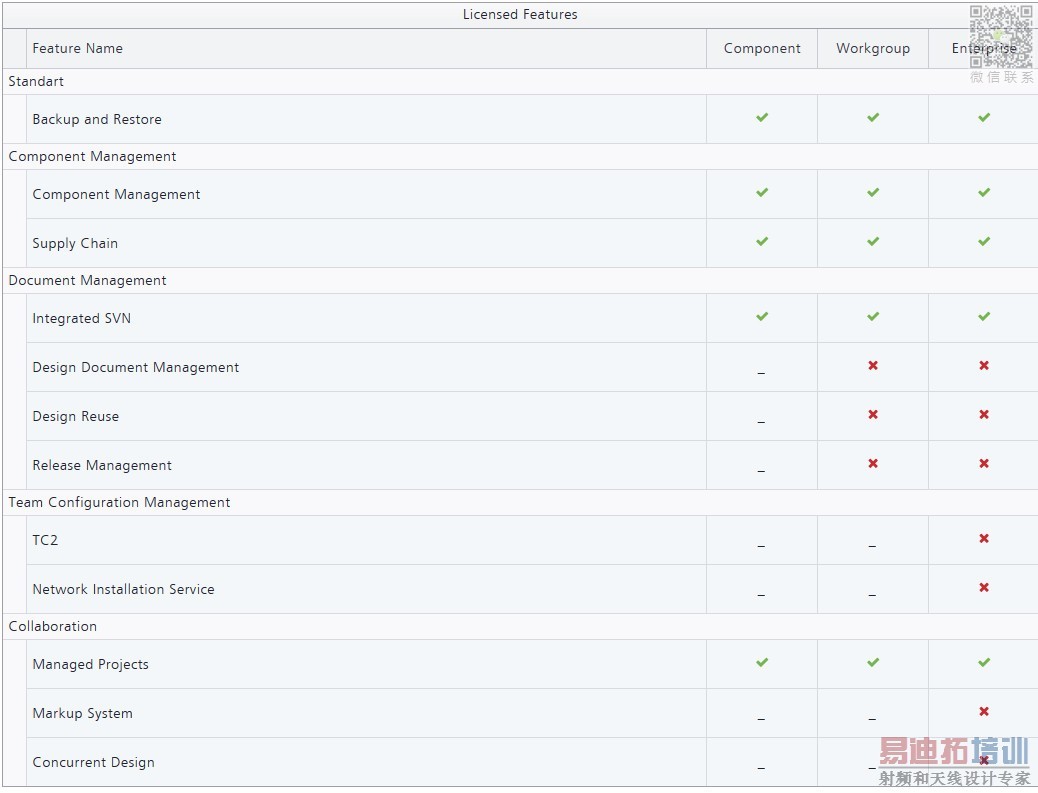Click Network Installation Service Enterprise red X
1038x793 pixels.
click(984, 588)
